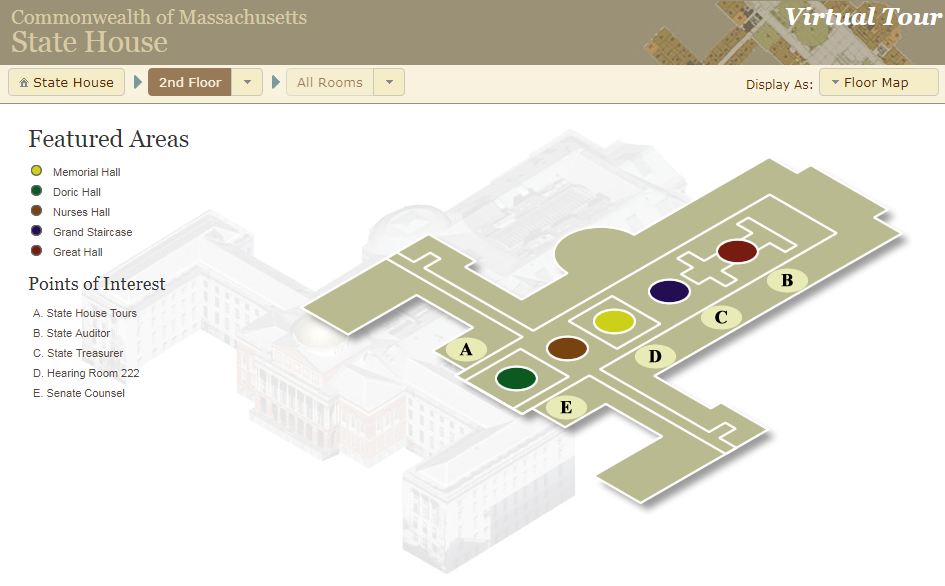Open E. Senate Counsel link

[79, 392]
